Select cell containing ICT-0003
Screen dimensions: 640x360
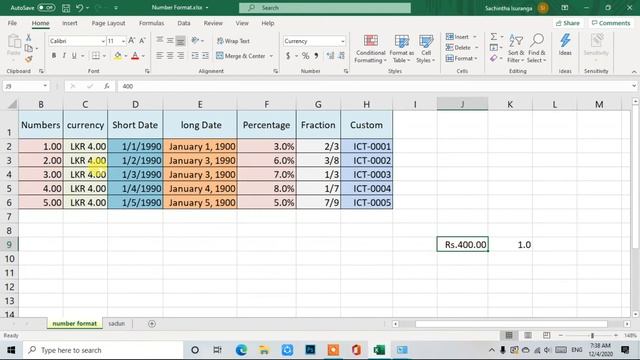367,175
